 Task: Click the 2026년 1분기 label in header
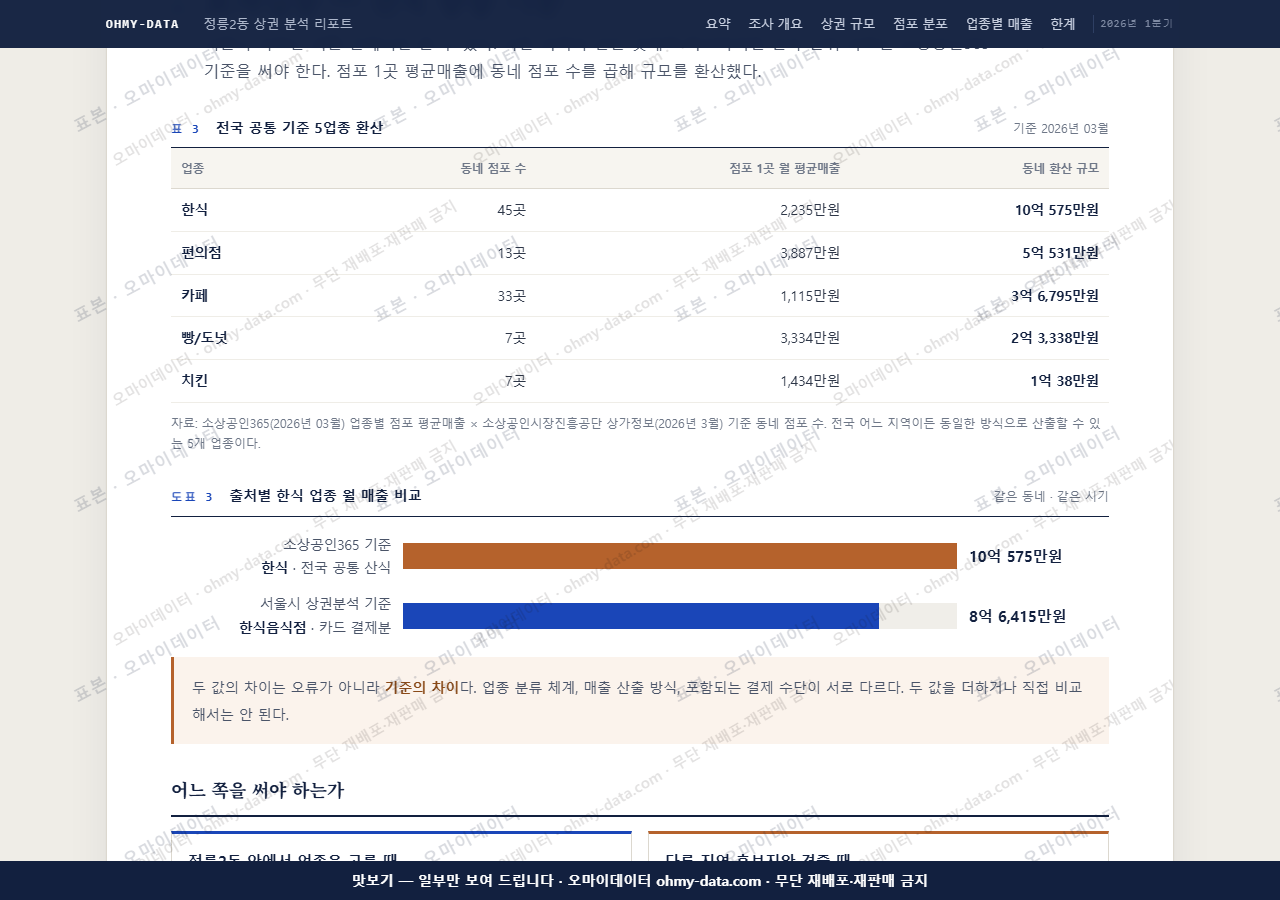tap(1136, 24)
